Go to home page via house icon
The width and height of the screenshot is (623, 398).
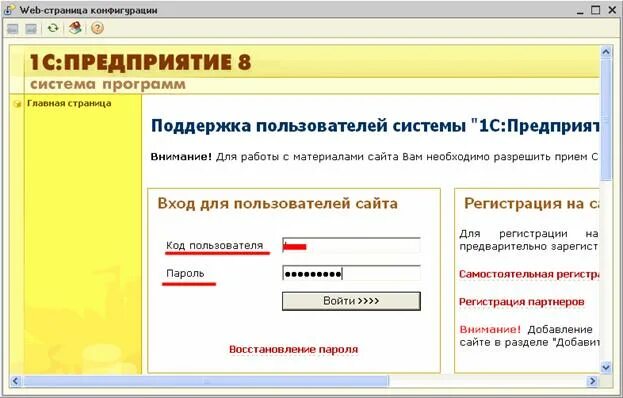tap(75, 28)
